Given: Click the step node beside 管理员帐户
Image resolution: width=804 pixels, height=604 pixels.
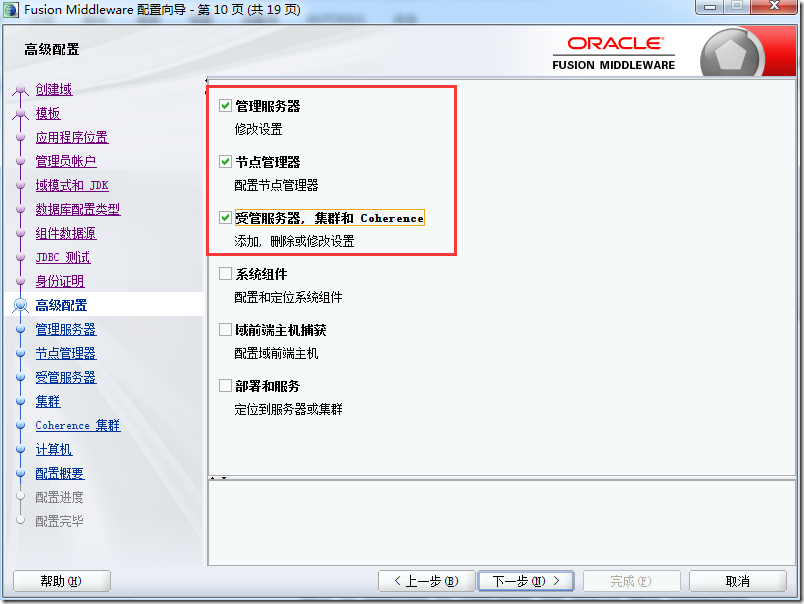Looking at the screenshot, I should 21,162.
